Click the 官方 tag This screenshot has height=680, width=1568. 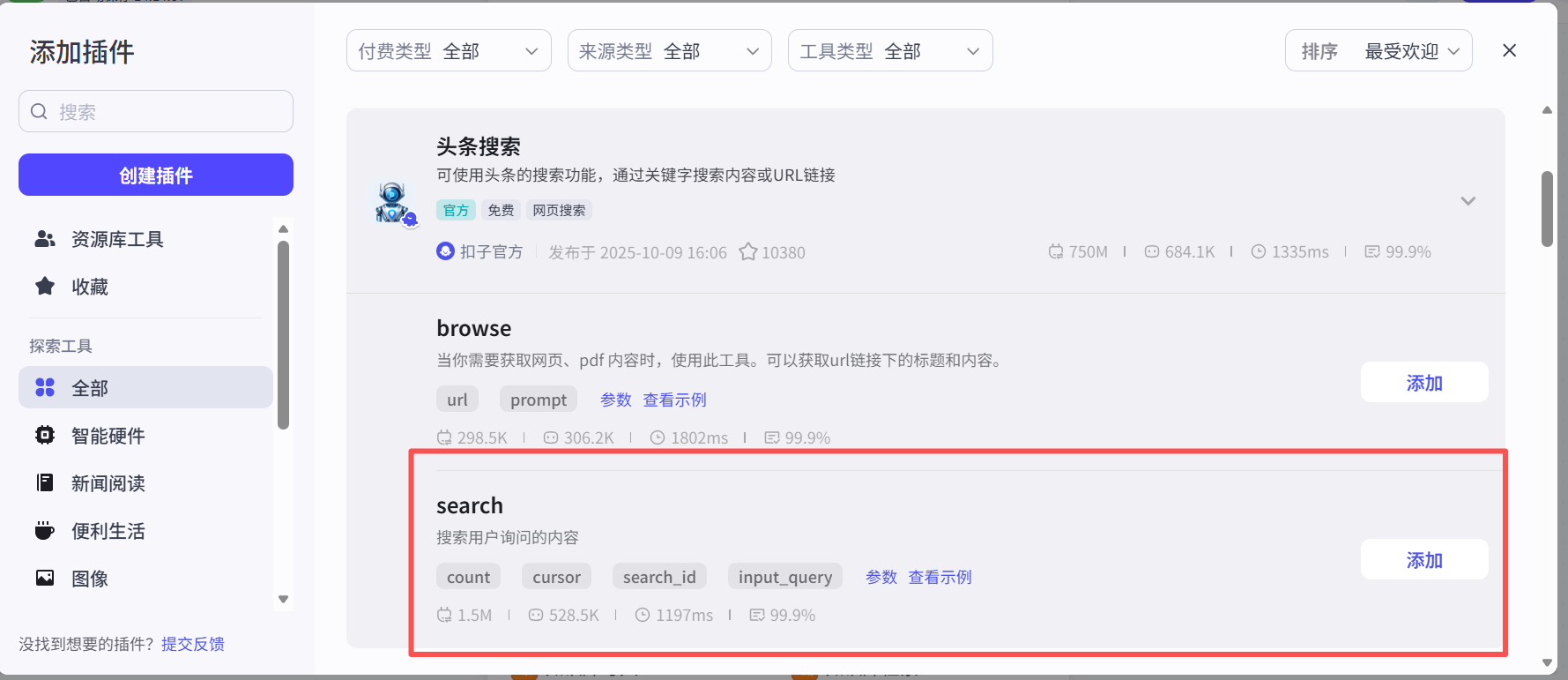(x=456, y=210)
